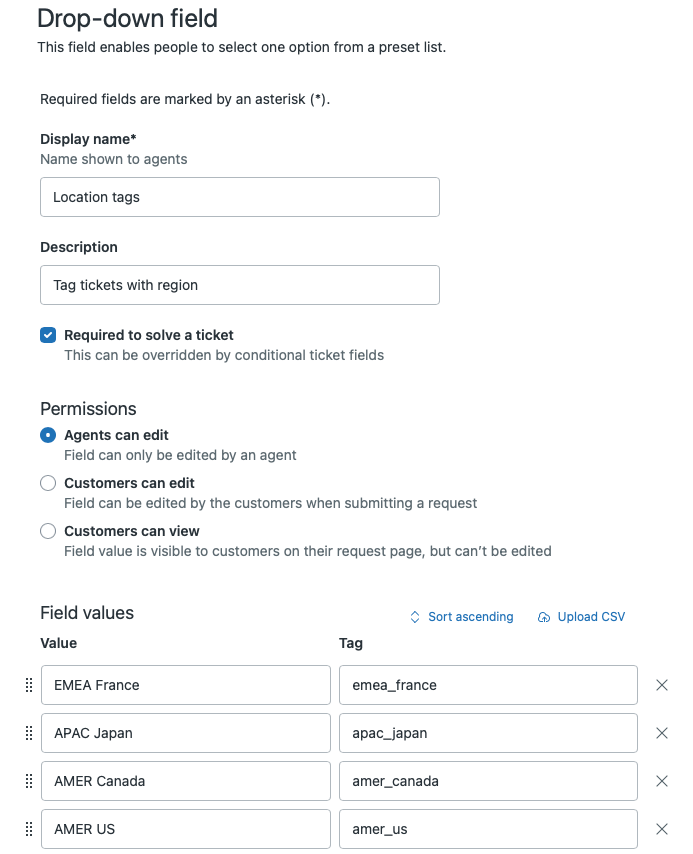Viewport: 693px width, 854px height.
Task: Grab the drag handle beside AMER Canada
Action: pyautogui.click(x=29, y=781)
